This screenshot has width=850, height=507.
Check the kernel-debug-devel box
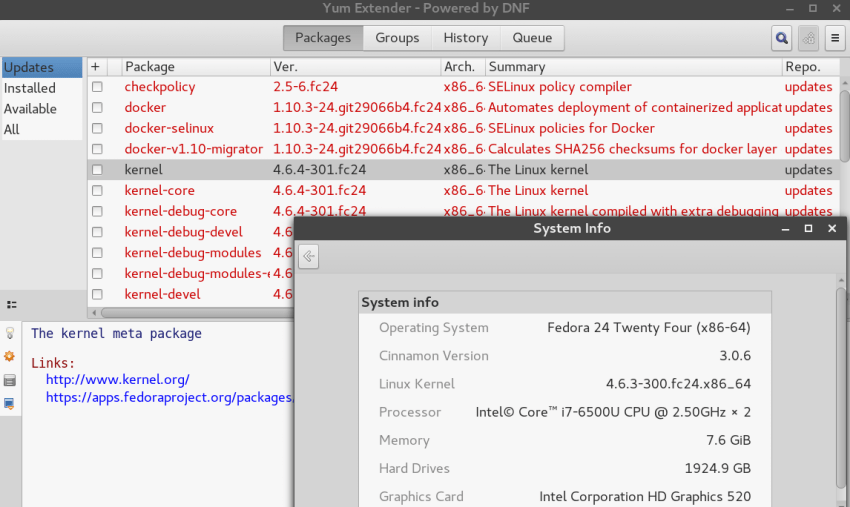click(97, 232)
